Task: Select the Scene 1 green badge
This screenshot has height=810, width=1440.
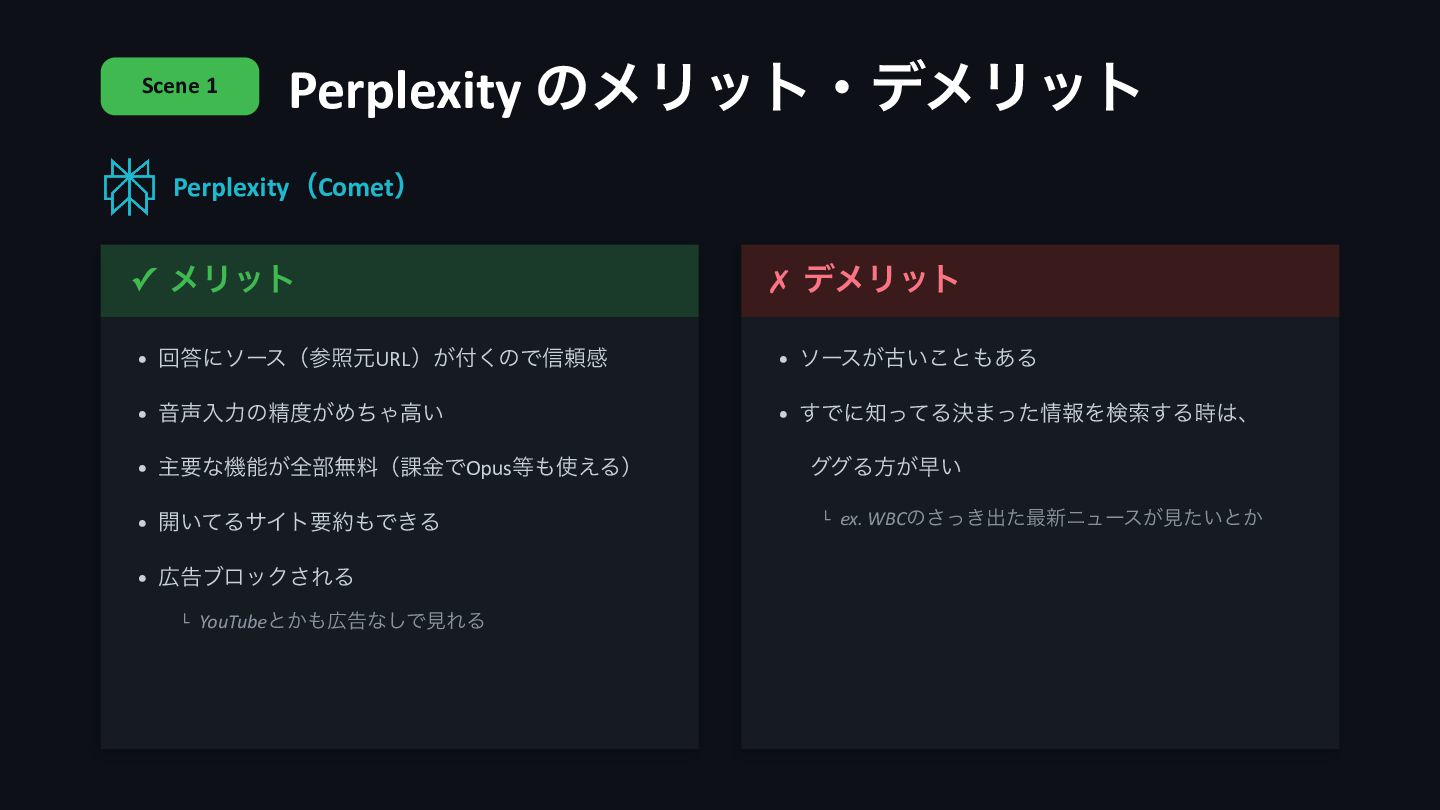Action: [x=180, y=86]
